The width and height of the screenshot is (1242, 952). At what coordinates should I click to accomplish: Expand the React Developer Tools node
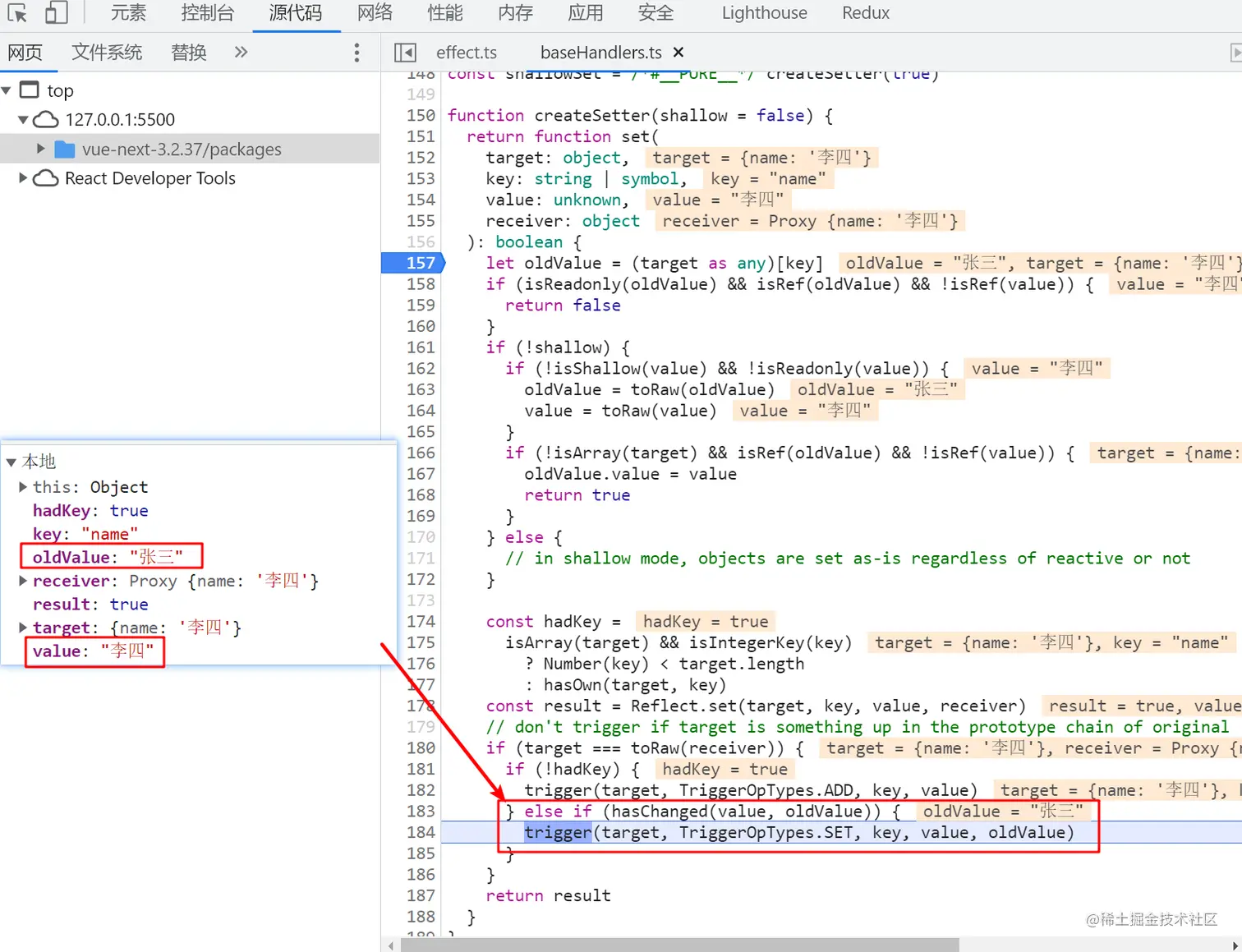(x=23, y=178)
